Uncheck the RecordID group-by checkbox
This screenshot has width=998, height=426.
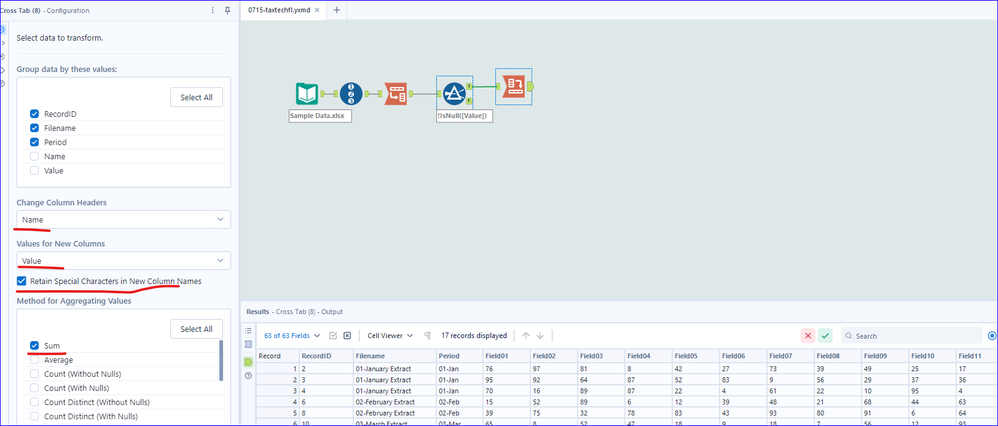pos(35,114)
